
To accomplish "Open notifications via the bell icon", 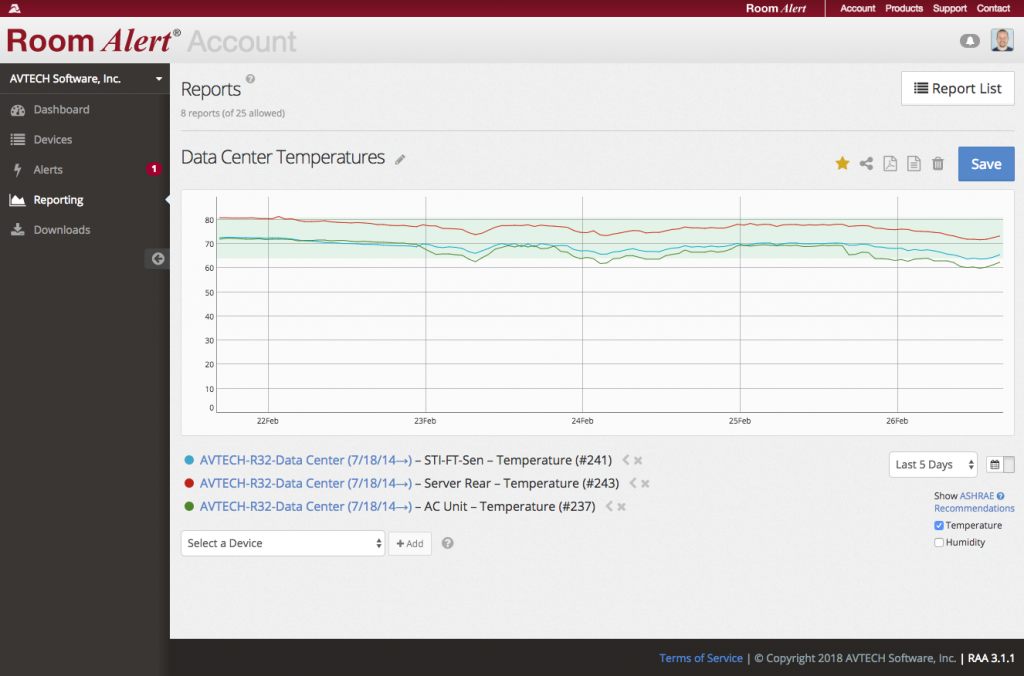I will click(x=969, y=40).
